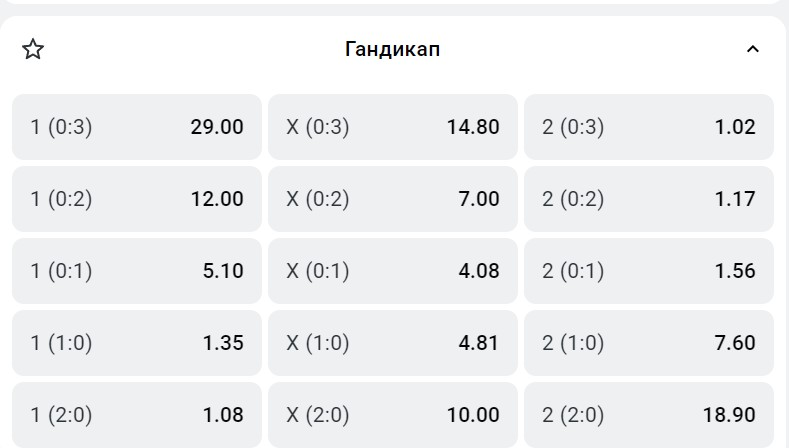Viewport: 789px width, 448px height.
Task: Bet on 1 (2:0) at 1.08
Action: pos(137,414)
